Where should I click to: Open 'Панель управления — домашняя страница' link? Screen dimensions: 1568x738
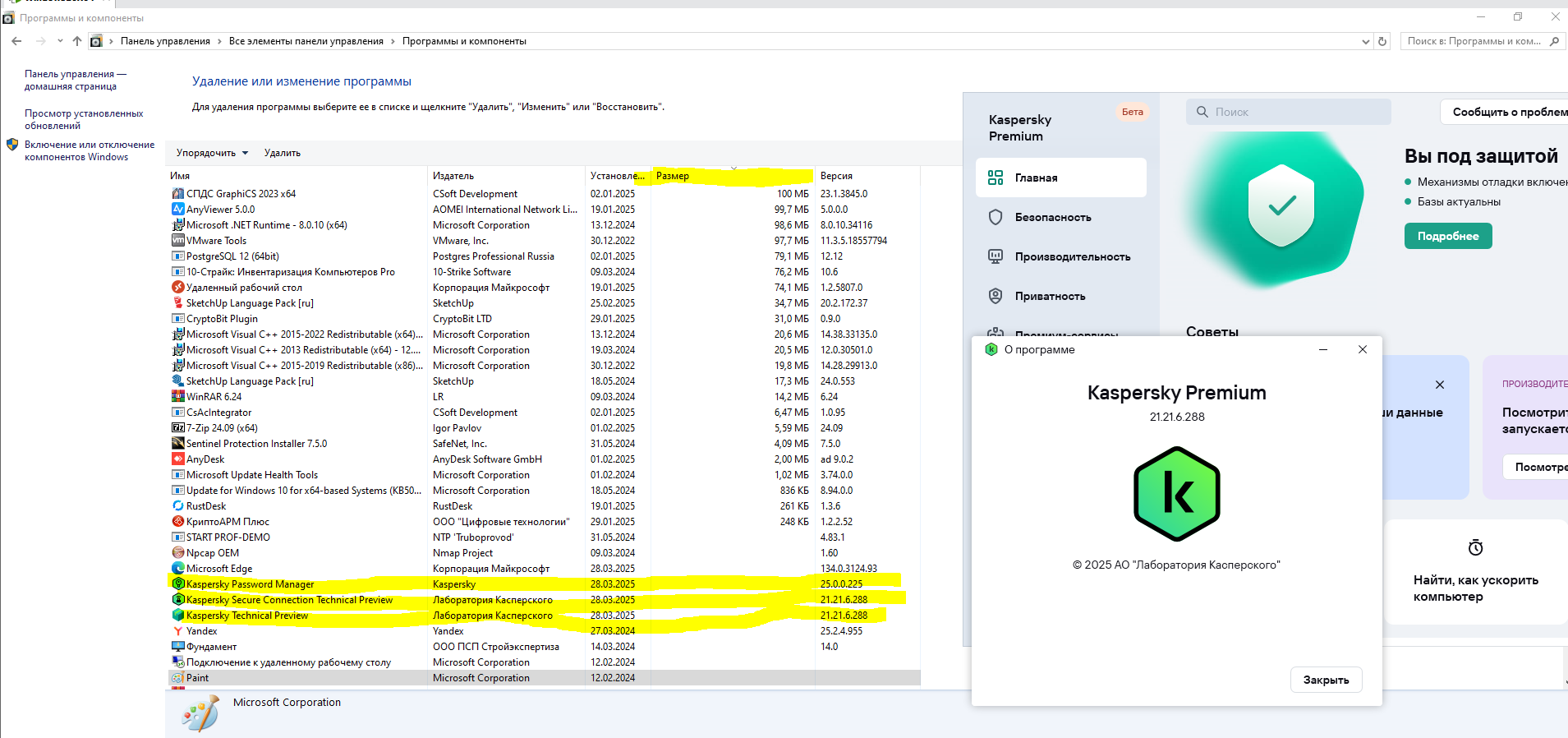click(75, 80)
